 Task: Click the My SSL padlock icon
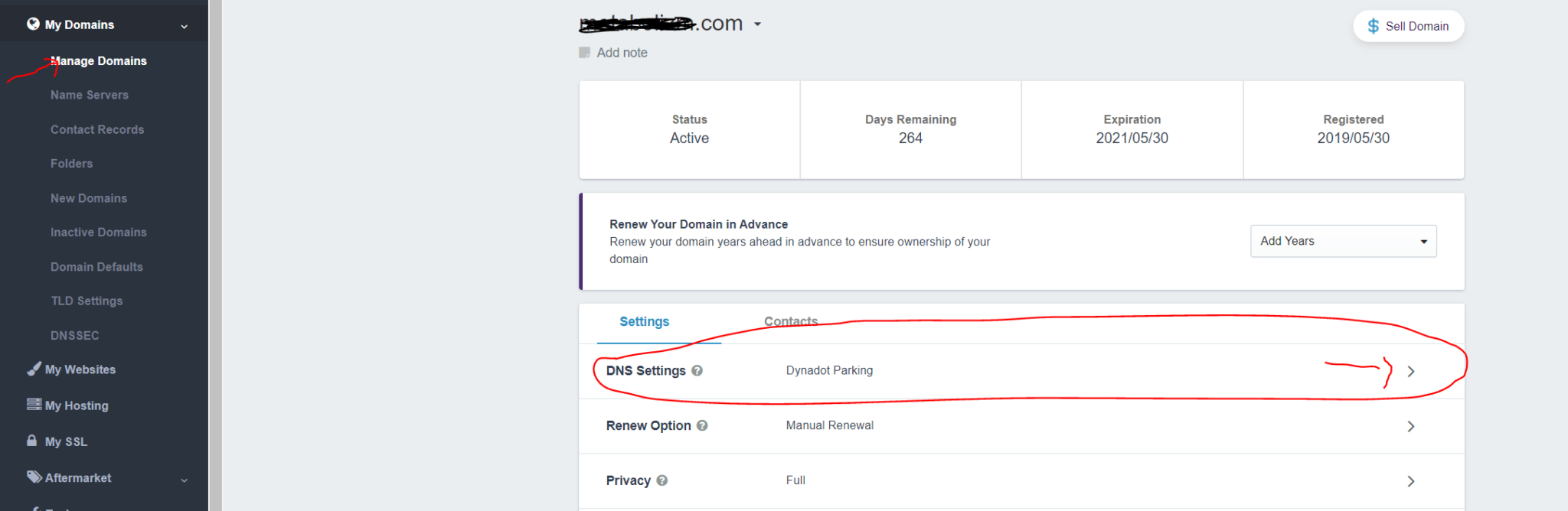tap(31, 441)
